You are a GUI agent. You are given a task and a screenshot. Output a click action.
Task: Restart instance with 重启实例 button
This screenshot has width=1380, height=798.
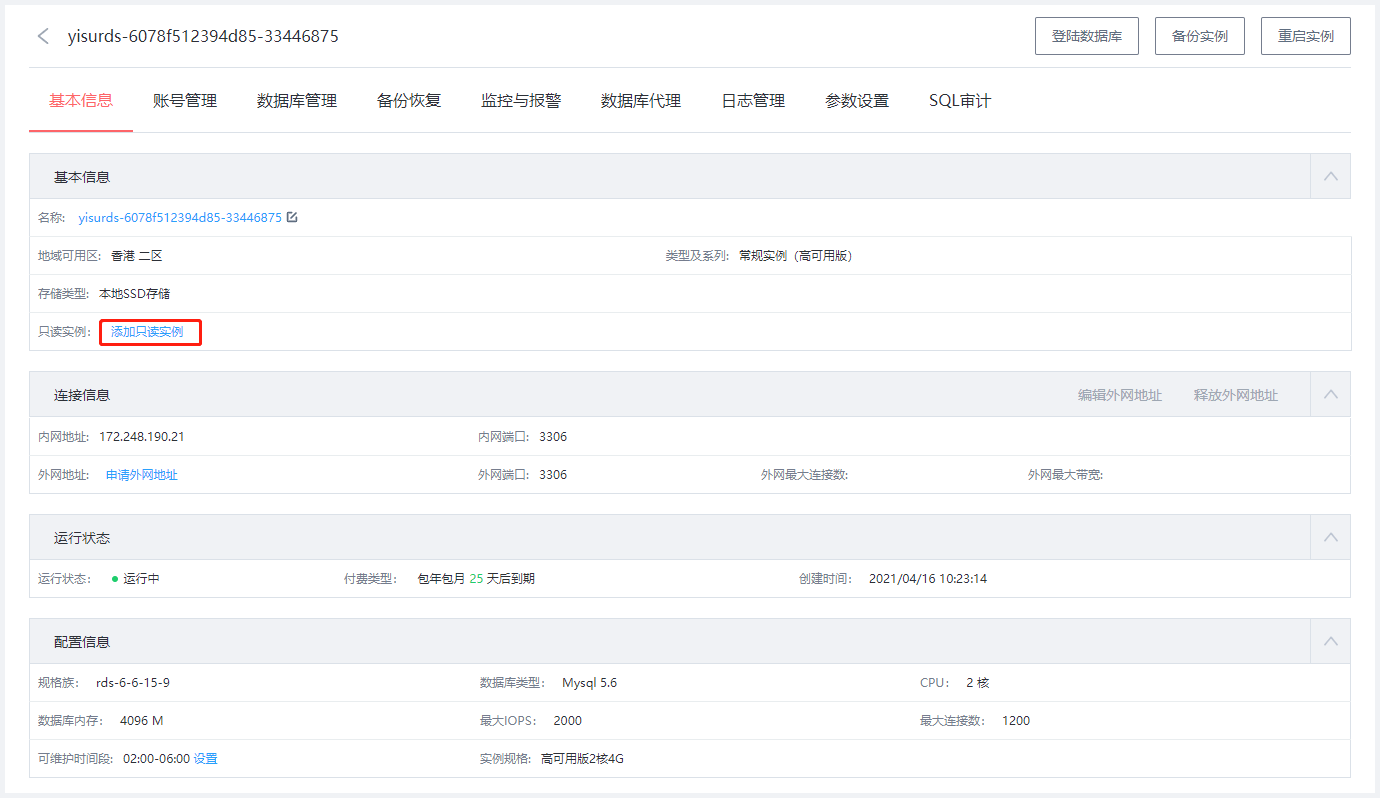point(1306,36)
